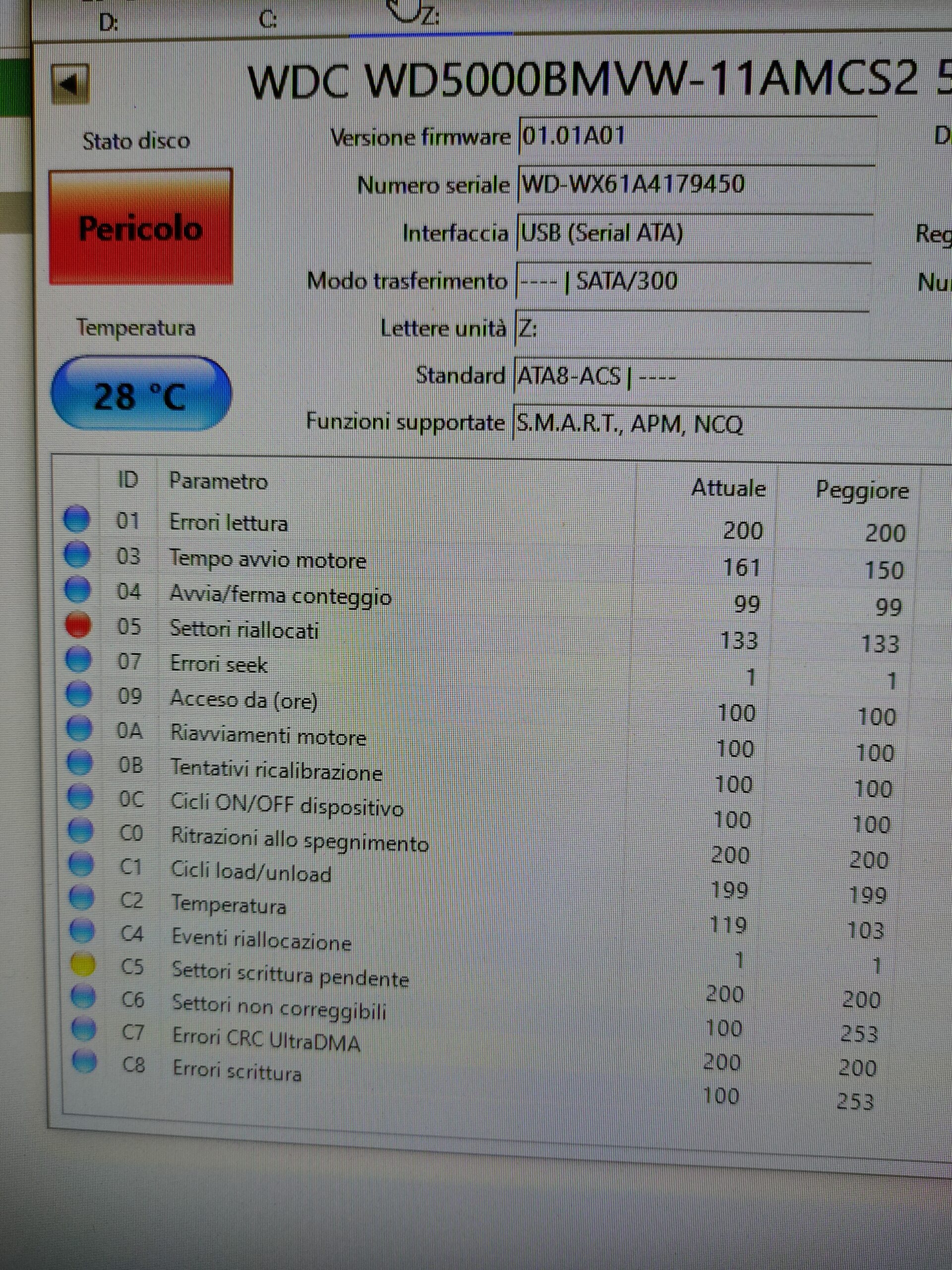Select the Errori scrittura parameter name

tap(237, 1073)
